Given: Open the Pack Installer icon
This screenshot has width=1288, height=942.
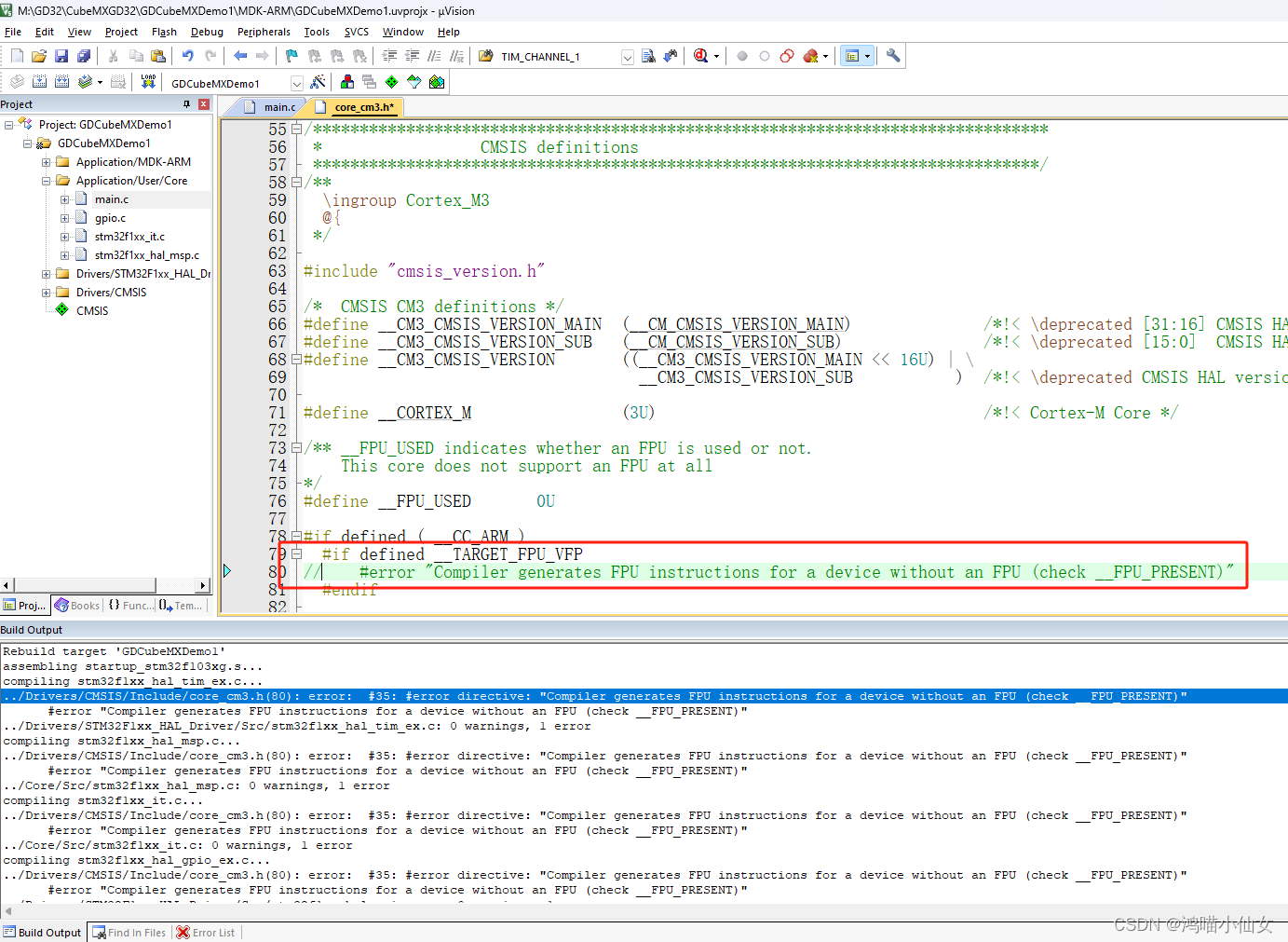Looking at the screenshot, I should point(436,82).
